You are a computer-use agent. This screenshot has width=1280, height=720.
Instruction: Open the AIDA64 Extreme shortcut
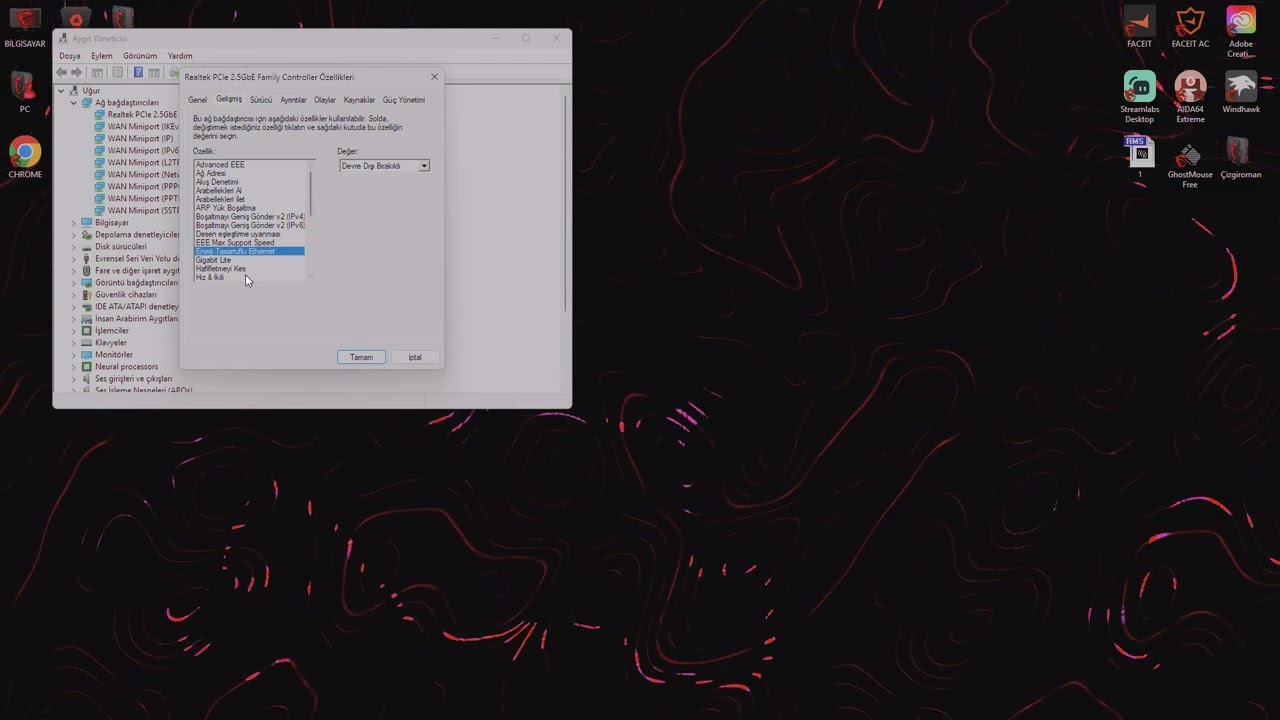click(x=1190, y=97)
